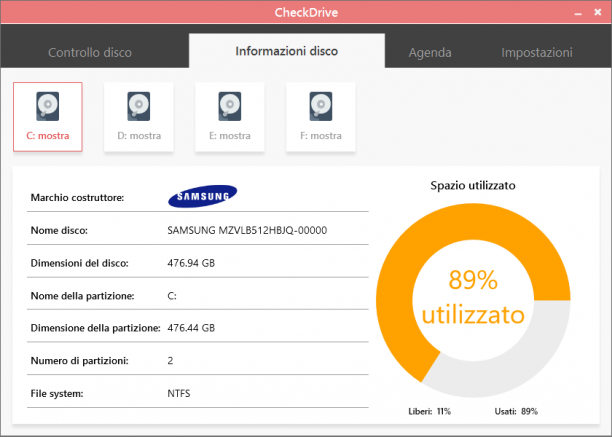Select the D: drive icon

pos(139,106)
